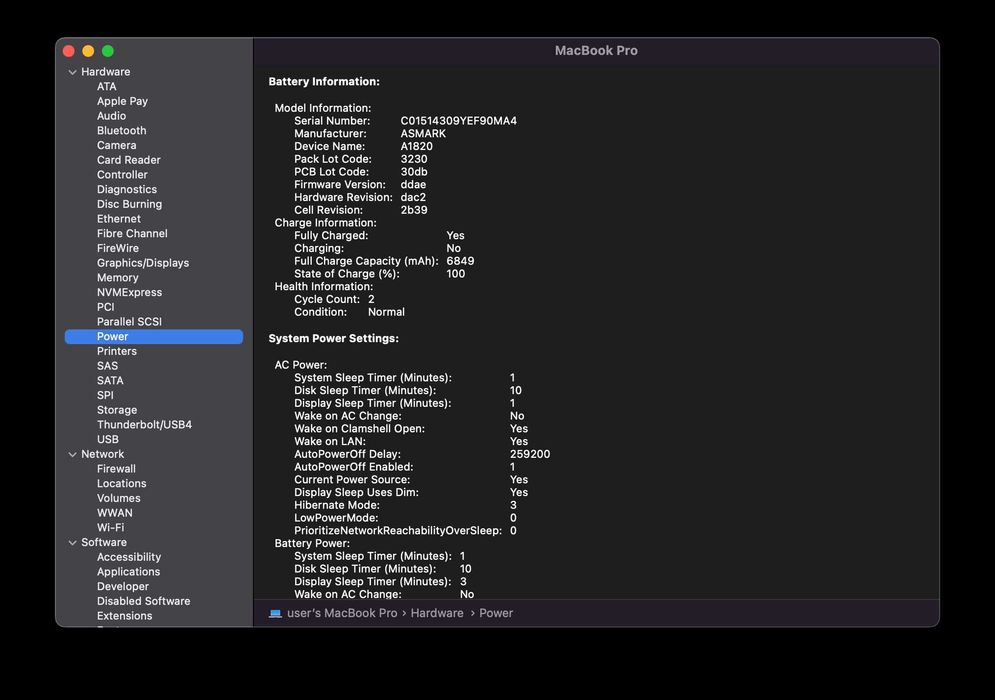
Task: Minimize the window with the yellow button
Action: pyautogui.click(x=88, y=51)
